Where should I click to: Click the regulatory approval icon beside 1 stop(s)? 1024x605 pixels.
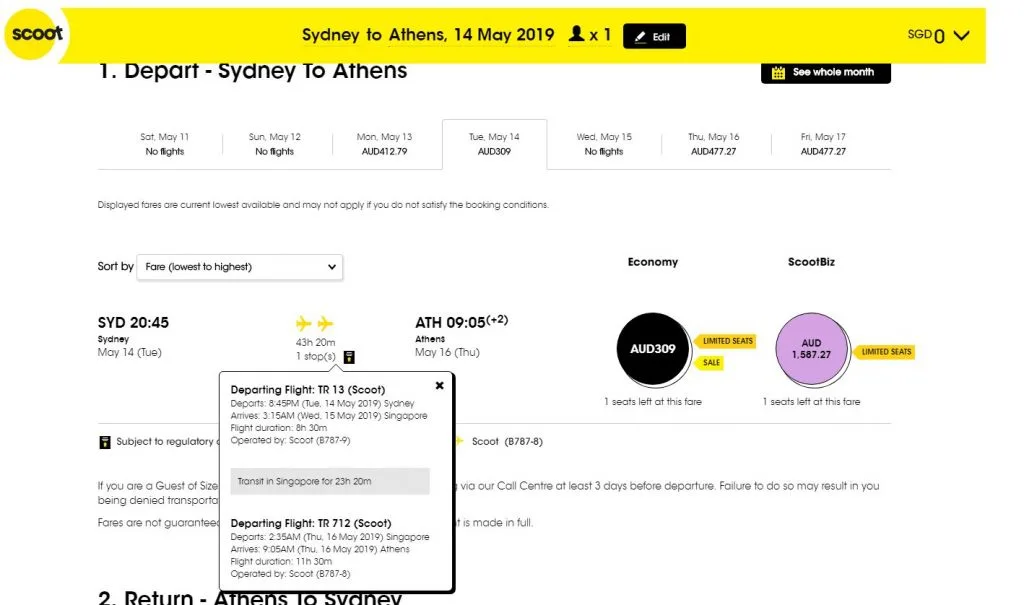pyautogui.click(x=348, y=357)
